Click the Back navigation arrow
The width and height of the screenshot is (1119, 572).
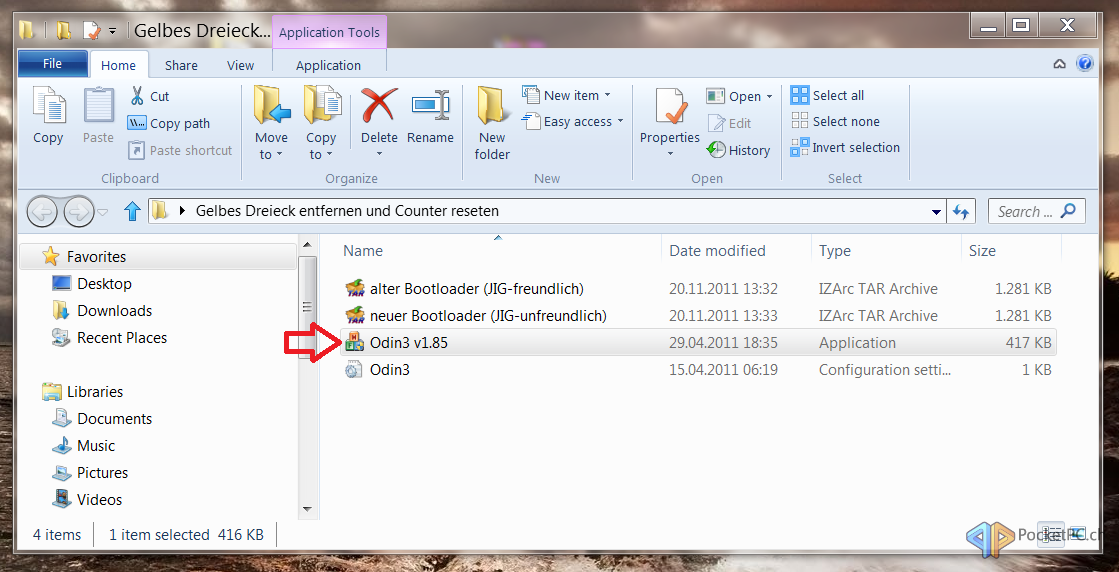(43, 212)
